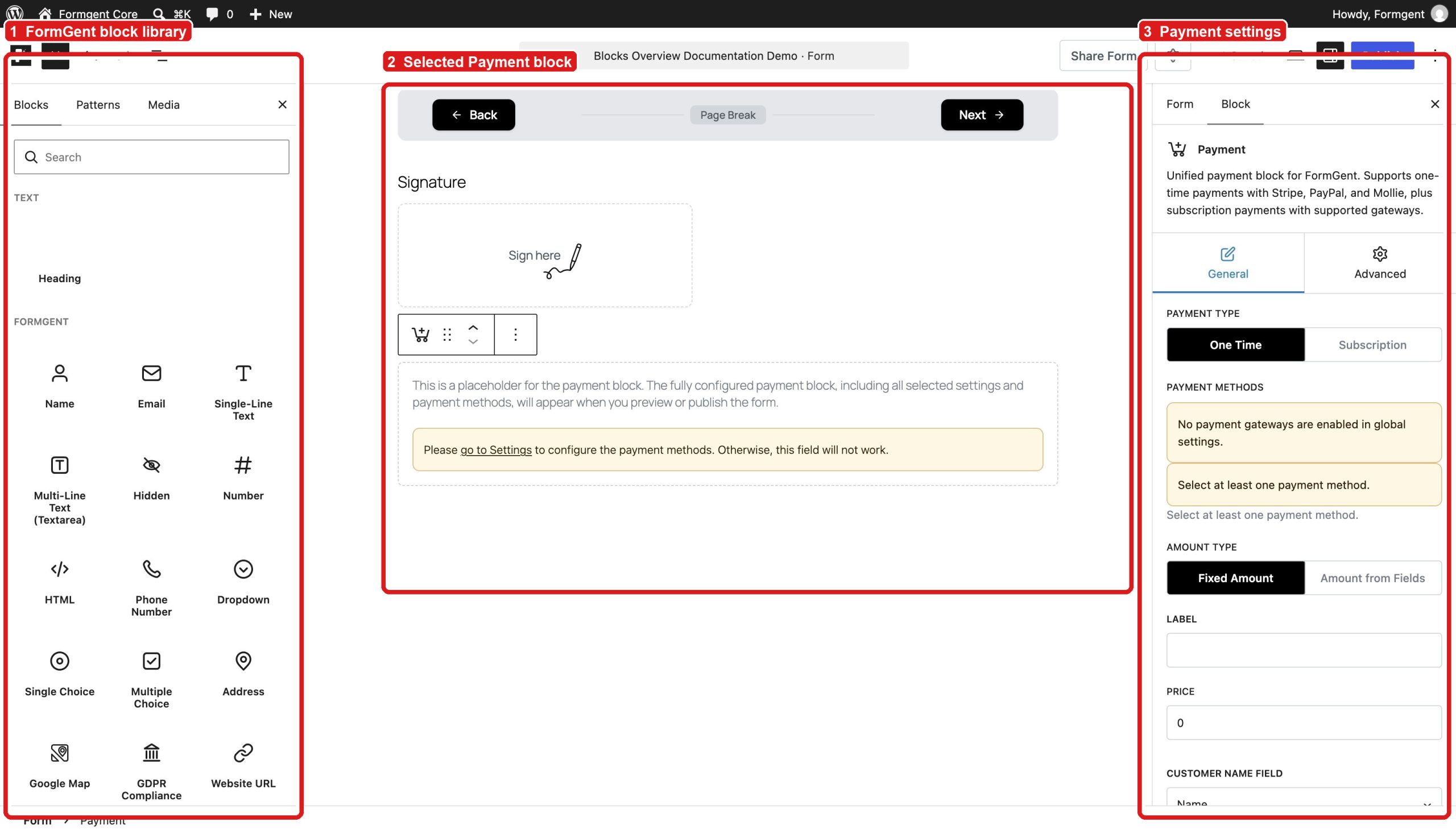This screenshot has width=1456, height=834.
Task: Add the Dropdown block
Action: pyautogui.click(x=243, y=582)
